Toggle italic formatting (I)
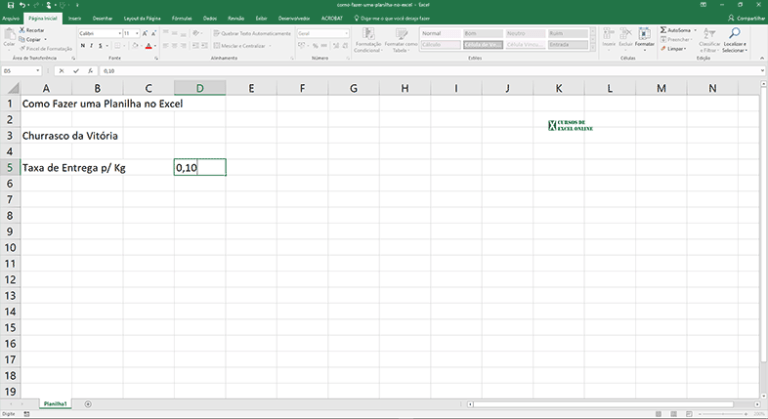The height and width of the screenshot is (419, 768). [92, 46]
